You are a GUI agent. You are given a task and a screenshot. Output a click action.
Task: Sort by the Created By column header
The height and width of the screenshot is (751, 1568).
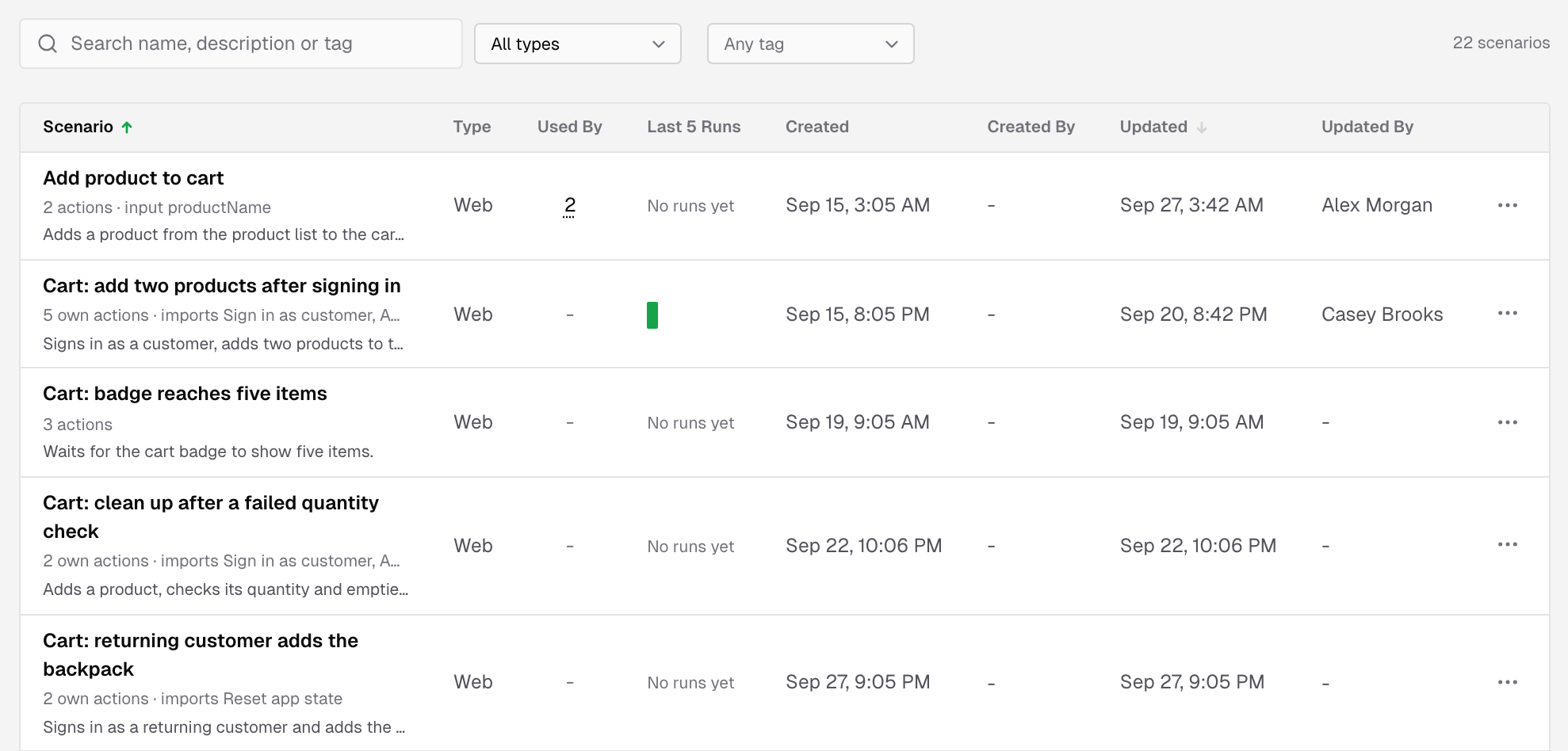click(x=1031, y=127)
